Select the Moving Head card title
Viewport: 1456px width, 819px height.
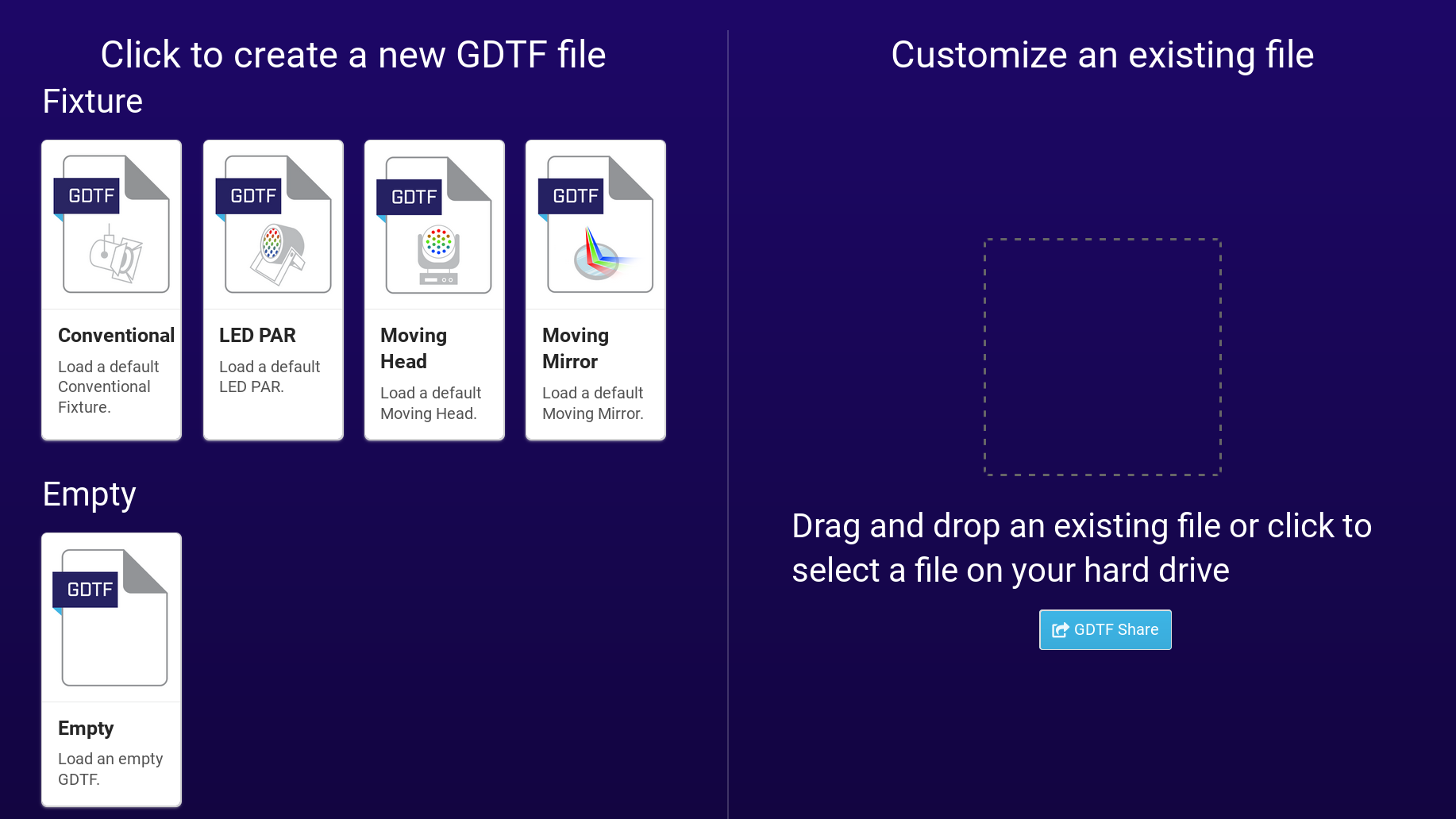click(x=414, y=348)
